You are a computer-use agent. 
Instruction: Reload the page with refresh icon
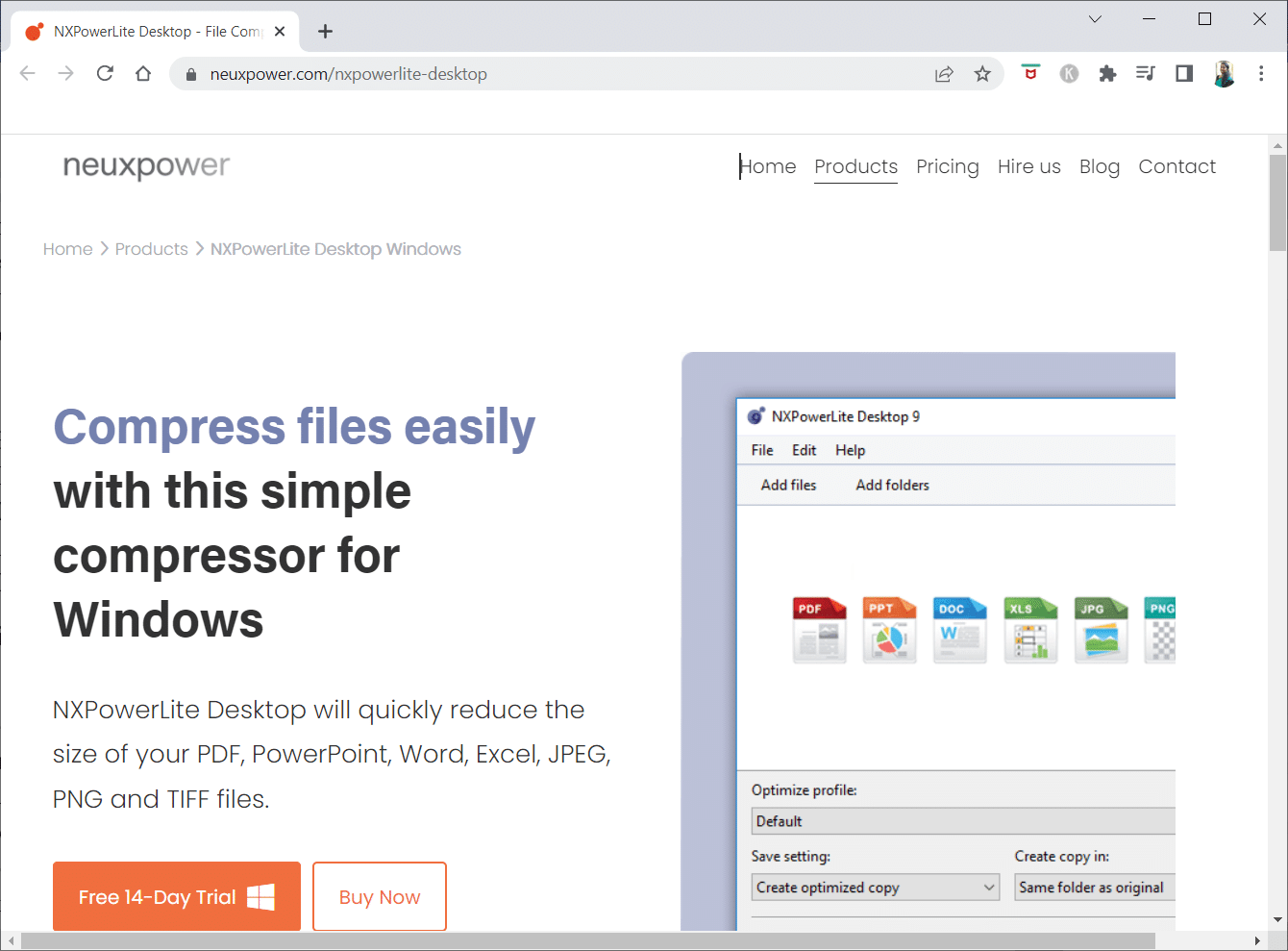(x=105, y=74)
